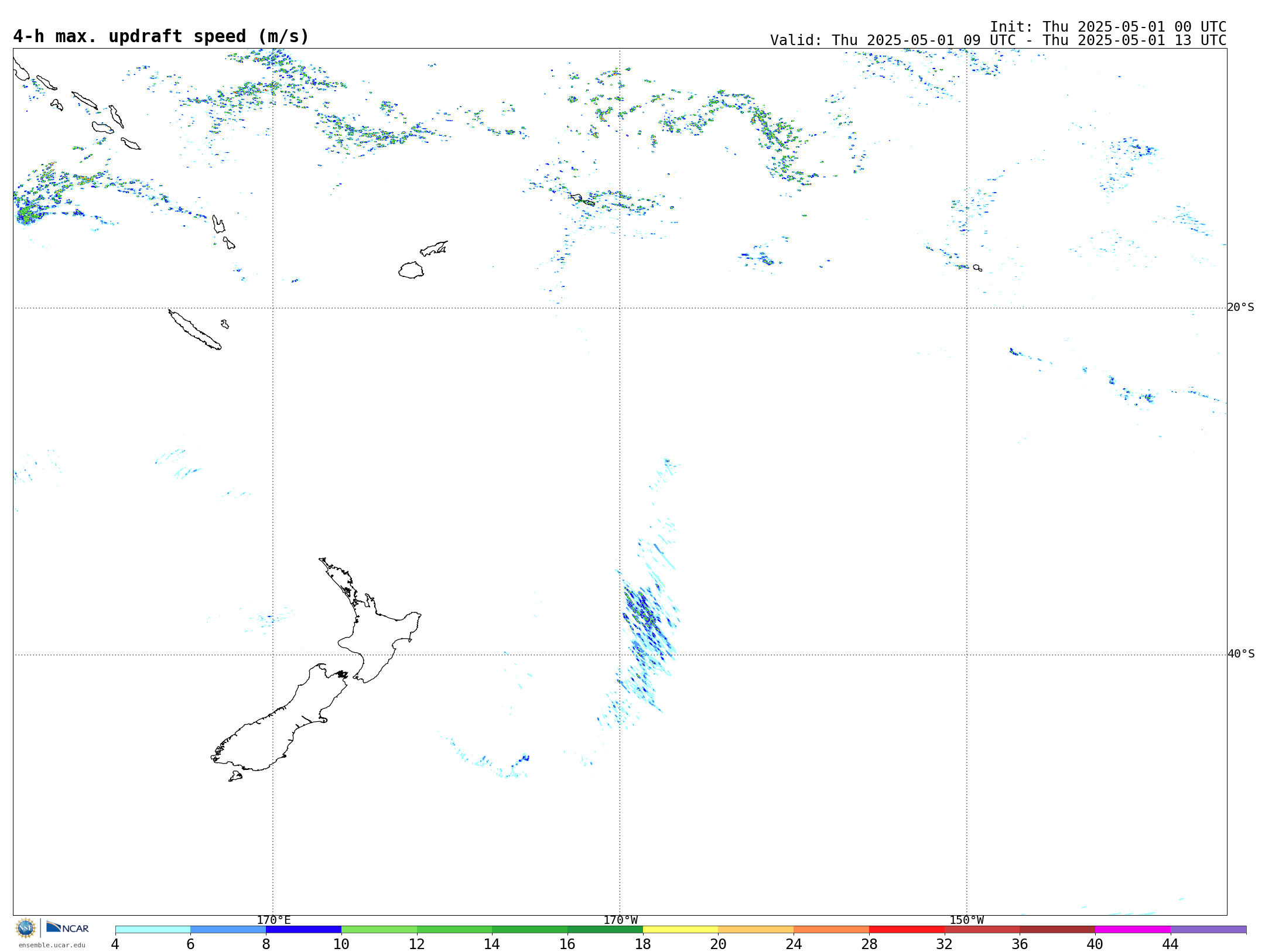
Task: Click the NSF logo
Action: click(26, 928)
